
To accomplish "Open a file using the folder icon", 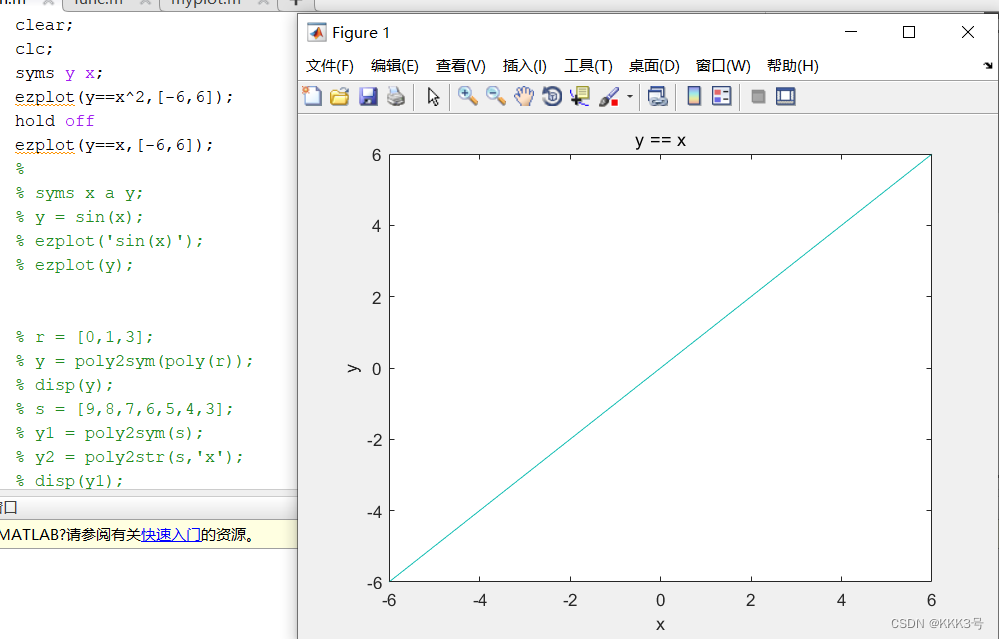I will (x=340, y=96).
